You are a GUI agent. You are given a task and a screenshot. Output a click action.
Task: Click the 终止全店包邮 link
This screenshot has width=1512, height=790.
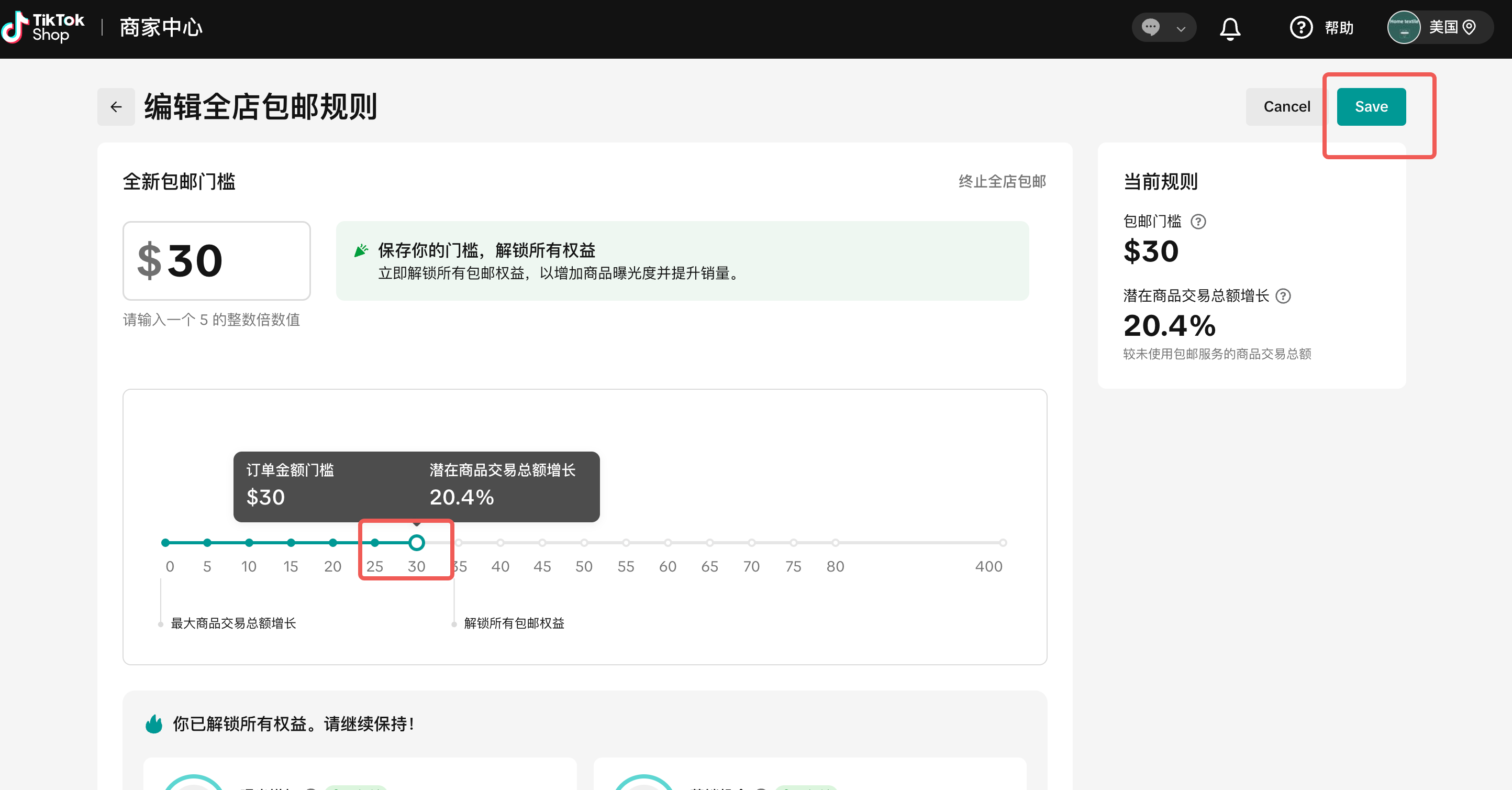tap(1002, 181)
